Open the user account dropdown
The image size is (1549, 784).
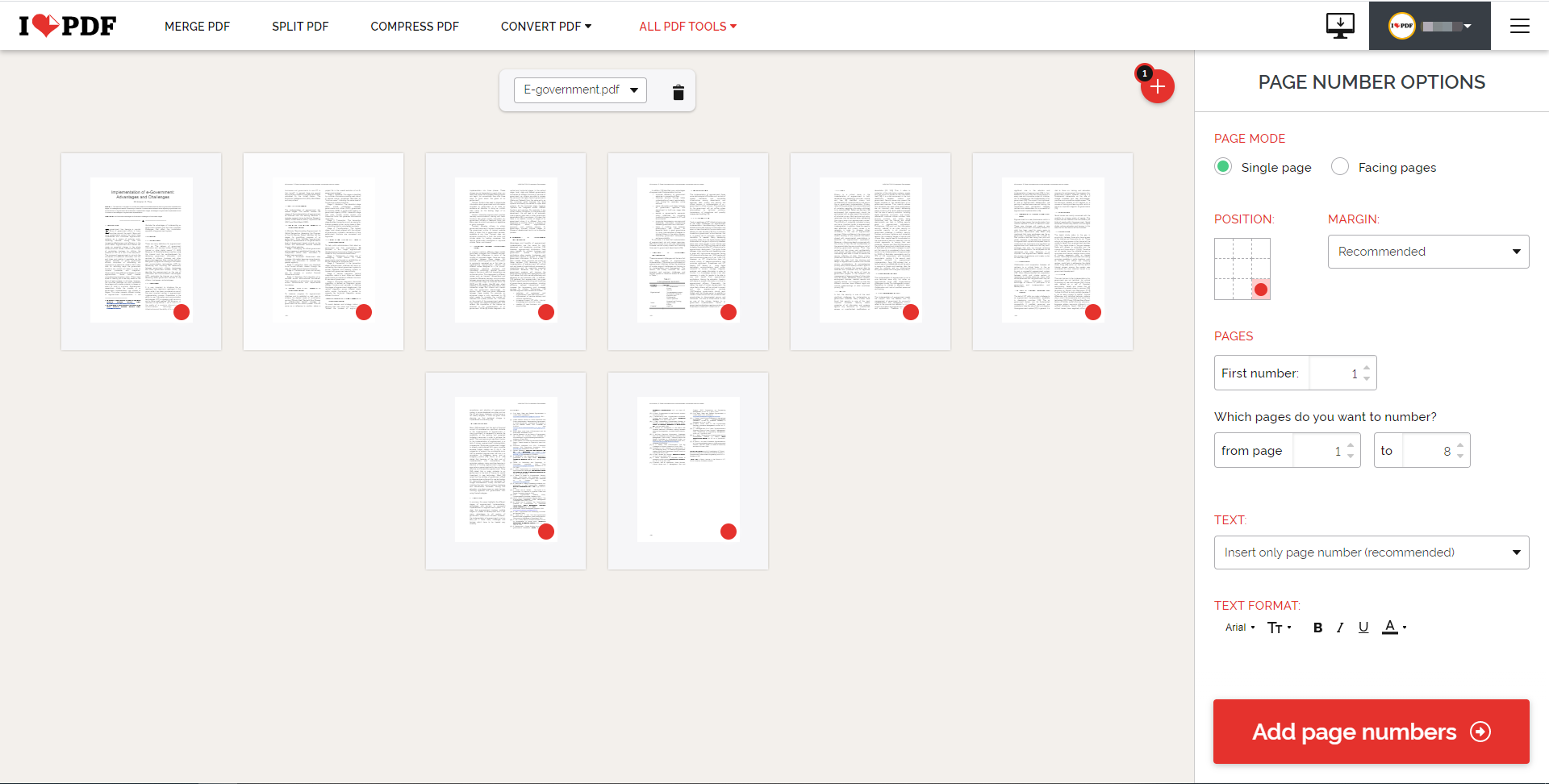(1430, 26)
